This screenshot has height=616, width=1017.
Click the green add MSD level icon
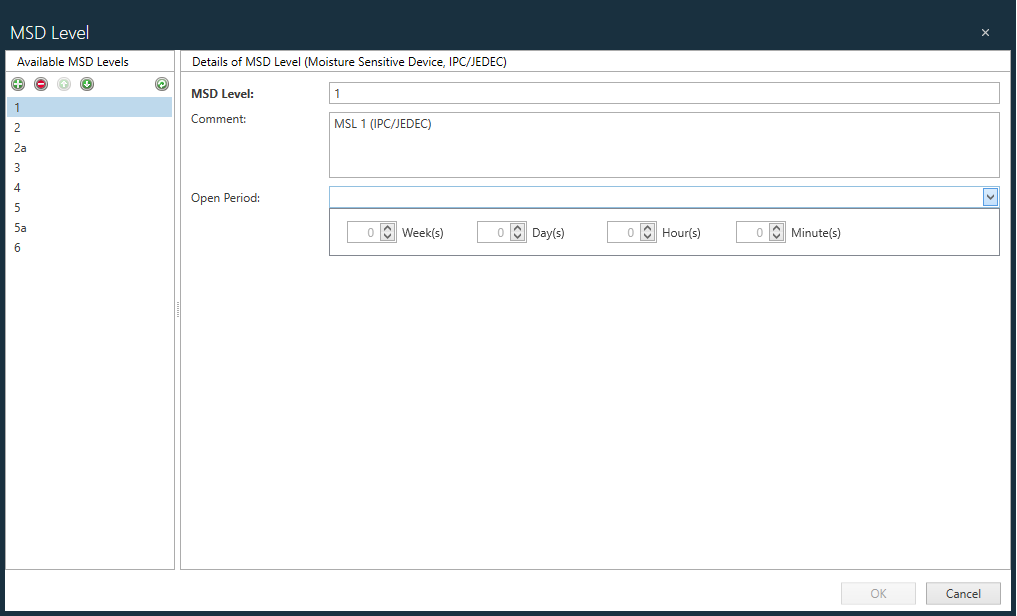coord(18,84)
